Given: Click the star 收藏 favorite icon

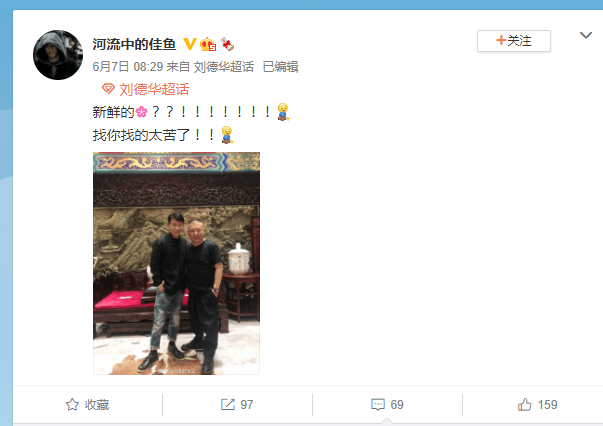Looking at the screenshot, I should coord(72,404).
